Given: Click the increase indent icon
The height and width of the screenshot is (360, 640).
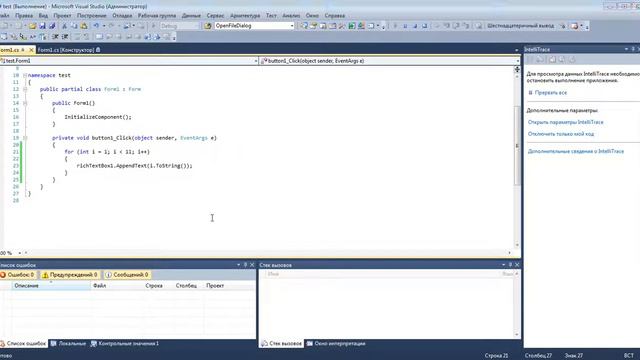Looking at the screenshot, I should [x=64, y=37].
